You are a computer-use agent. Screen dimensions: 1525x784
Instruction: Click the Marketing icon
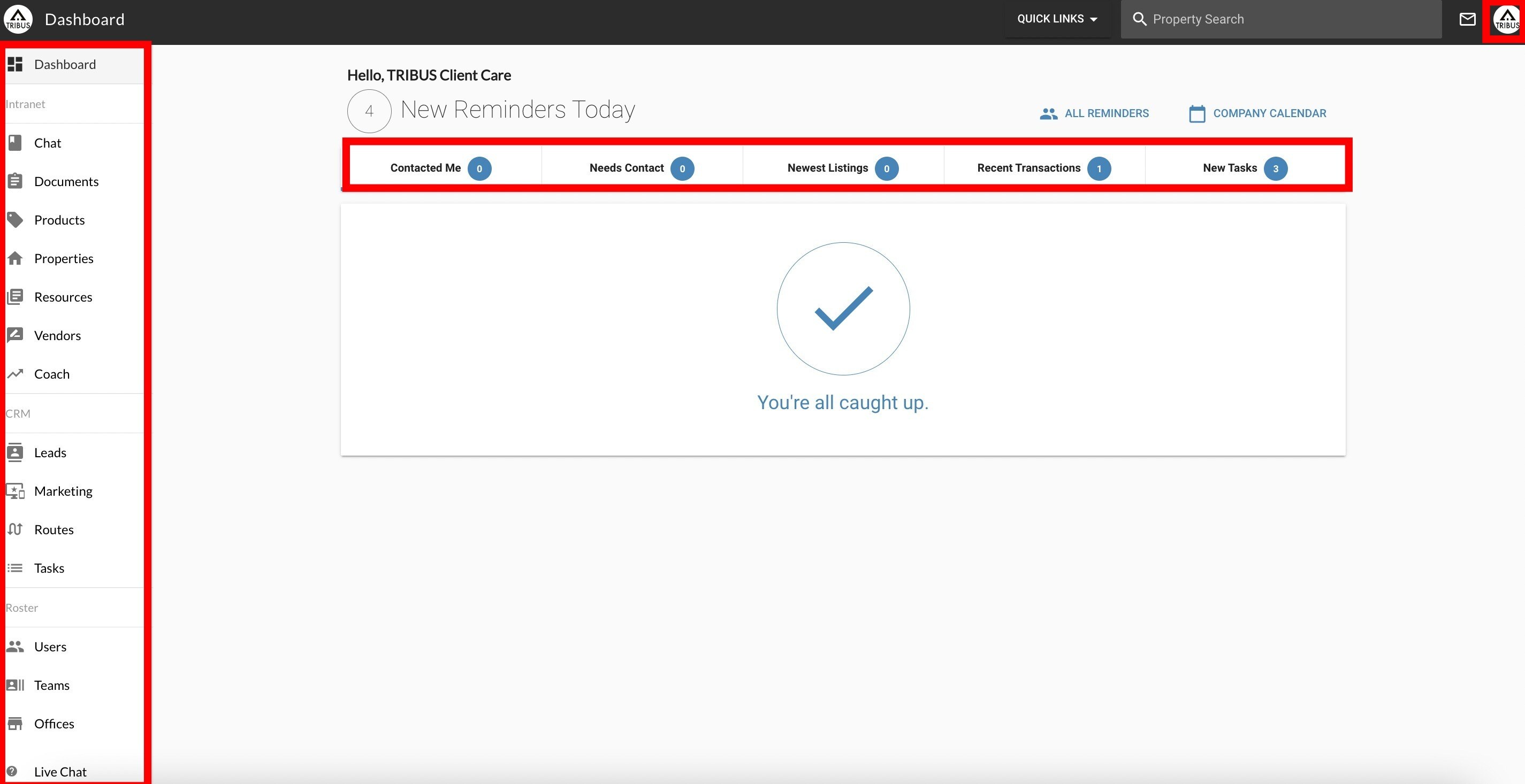[x=15, y=491]
